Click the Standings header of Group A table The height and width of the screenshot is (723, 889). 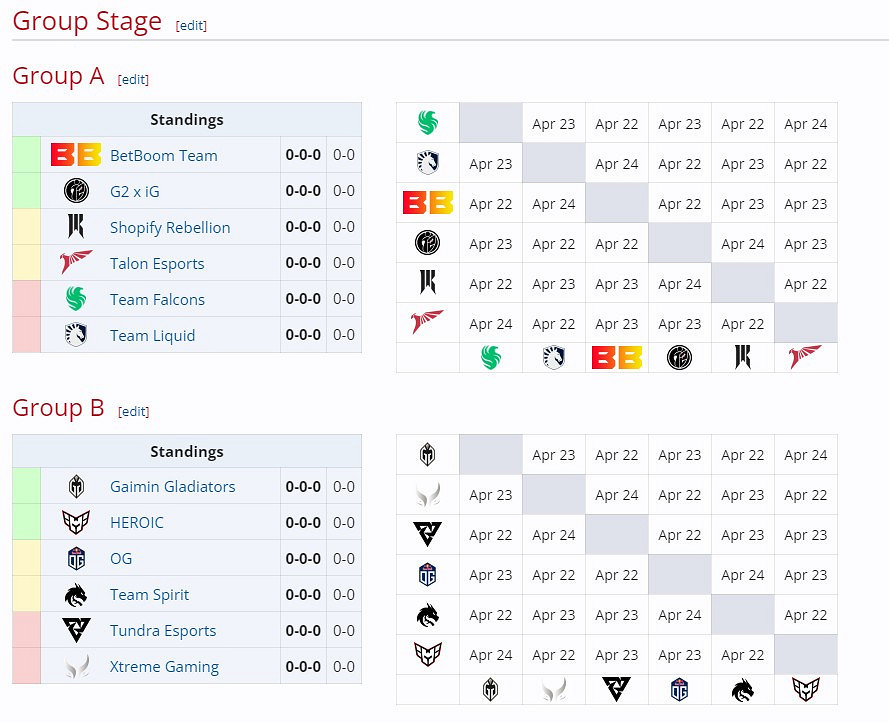tap(186, 119)
